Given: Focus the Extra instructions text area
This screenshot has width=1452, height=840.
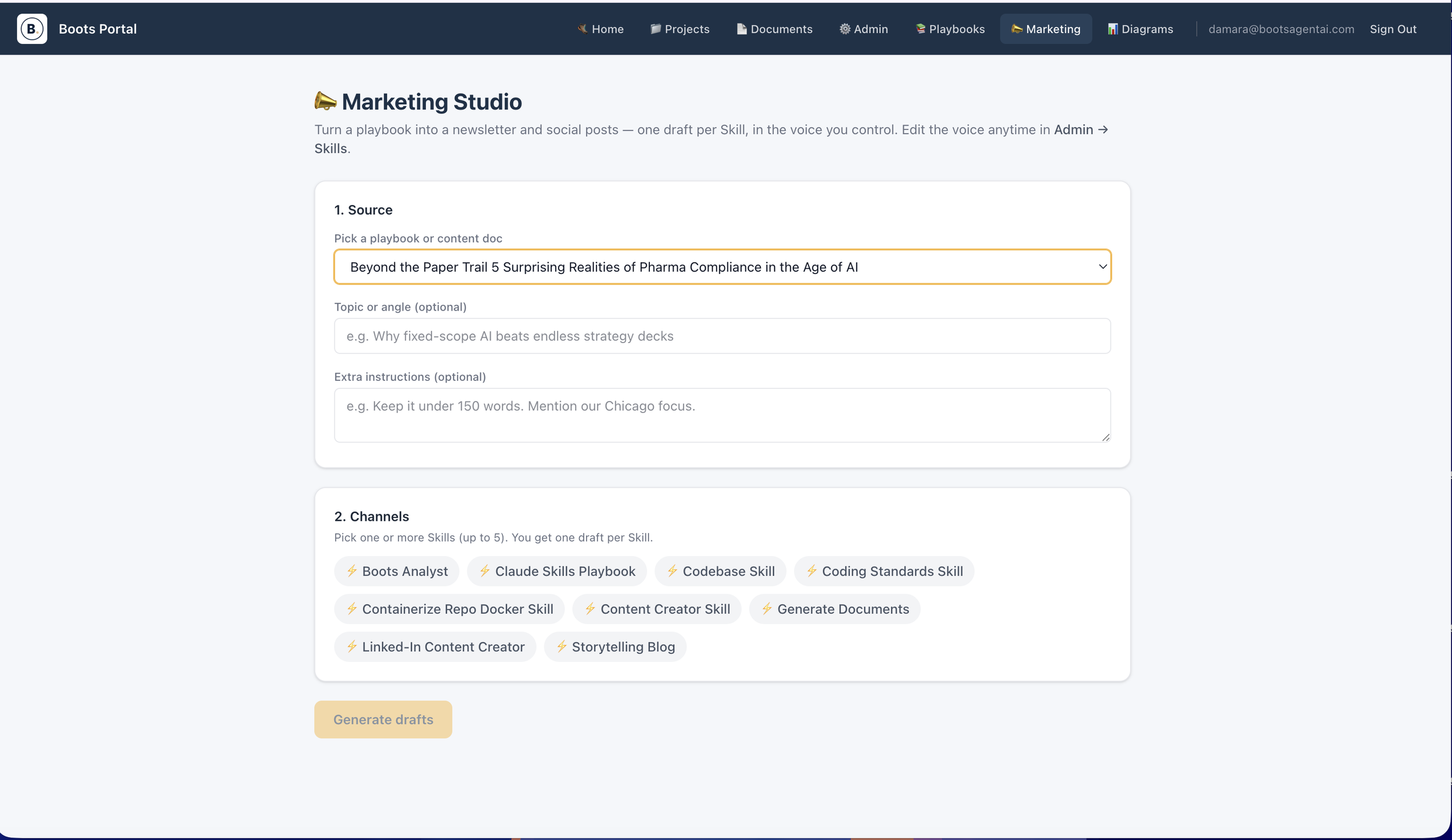Looking at the screenshot, I should [723, 415].
